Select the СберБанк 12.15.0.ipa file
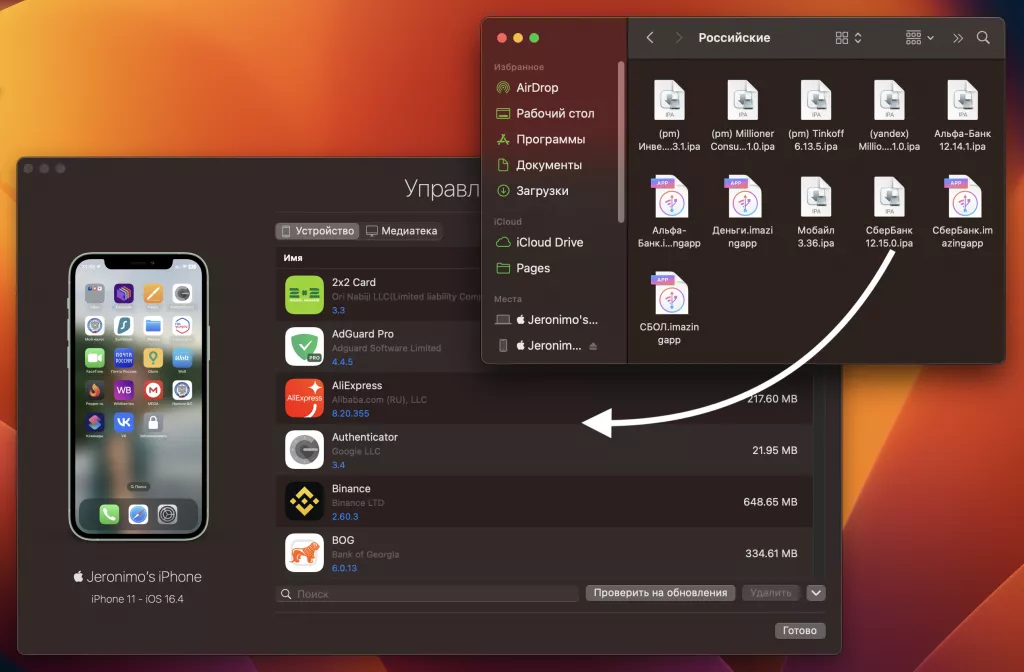The height and width of the screenshot is (672, 1024). [889, 198]
